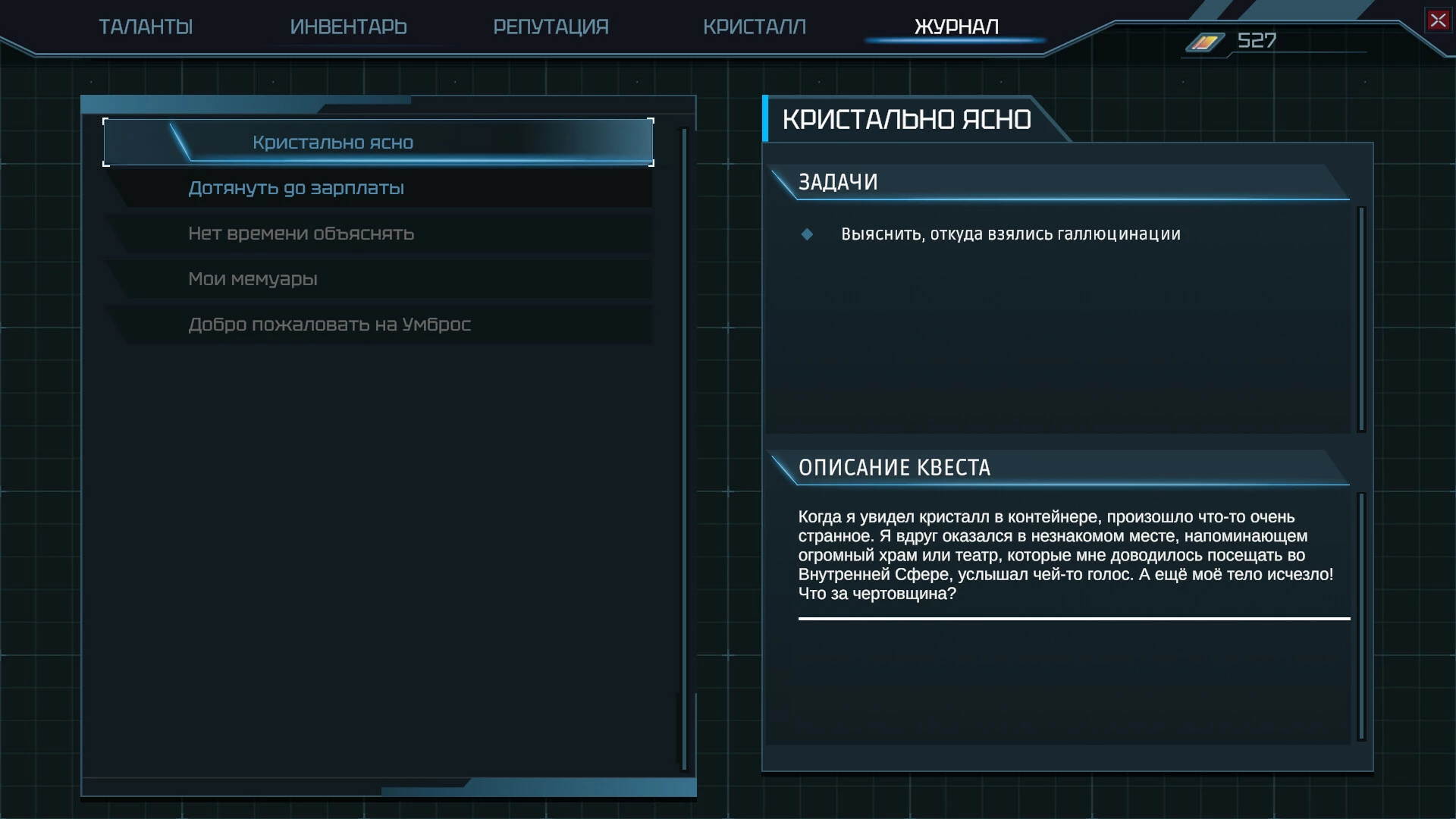This screenshot has width=1456, height=819.
Task: Click the ЗАДАЧИ panel scrollbar
Action: 1361,319
